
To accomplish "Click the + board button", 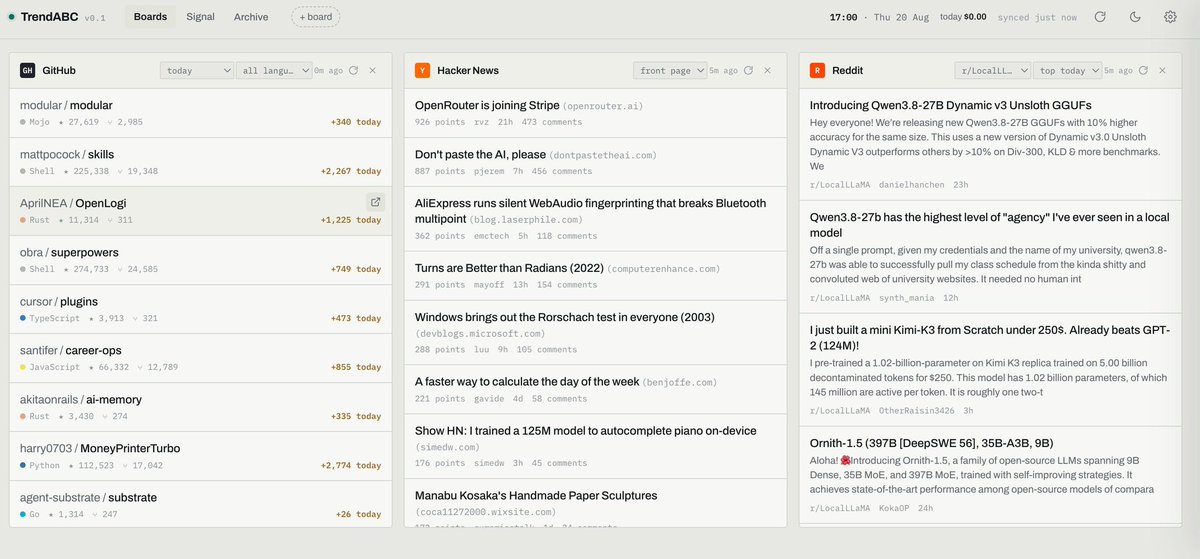I will 315,17.
